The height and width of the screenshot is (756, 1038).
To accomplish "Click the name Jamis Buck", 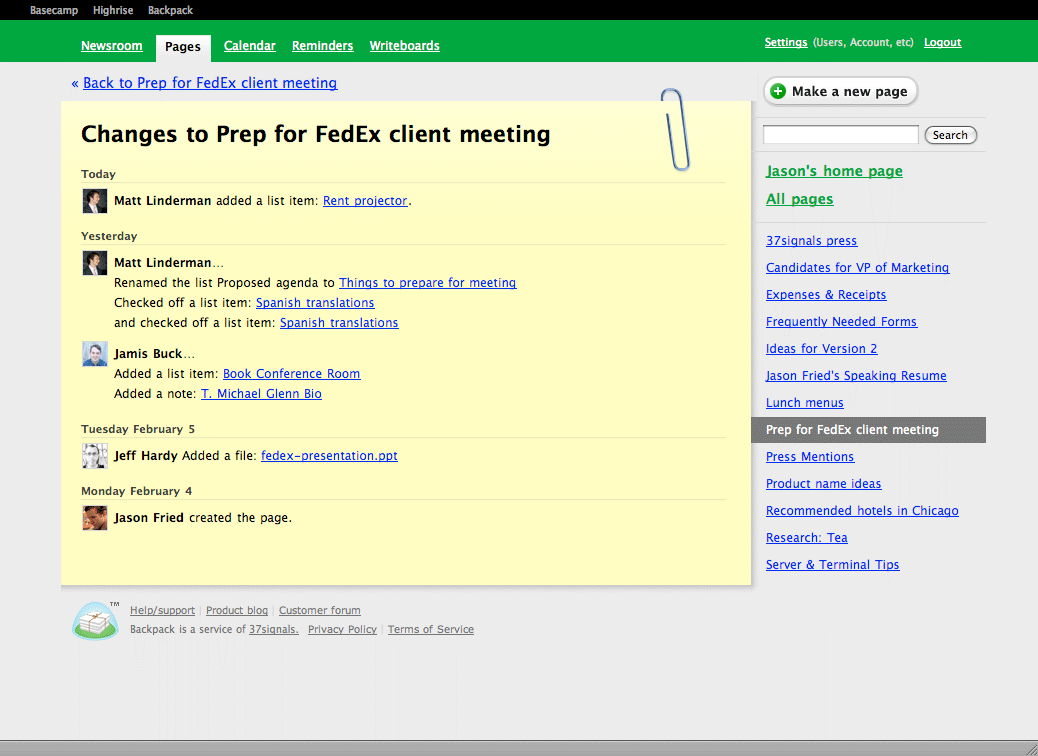I will pyautogui.click(x=148, y=354).
